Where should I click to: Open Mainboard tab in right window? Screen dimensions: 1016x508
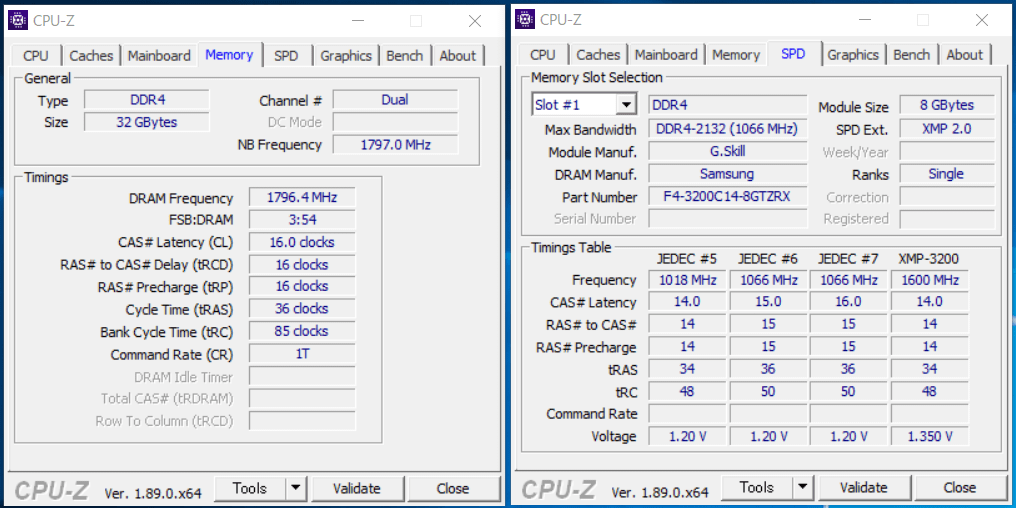tap(666, 55)
